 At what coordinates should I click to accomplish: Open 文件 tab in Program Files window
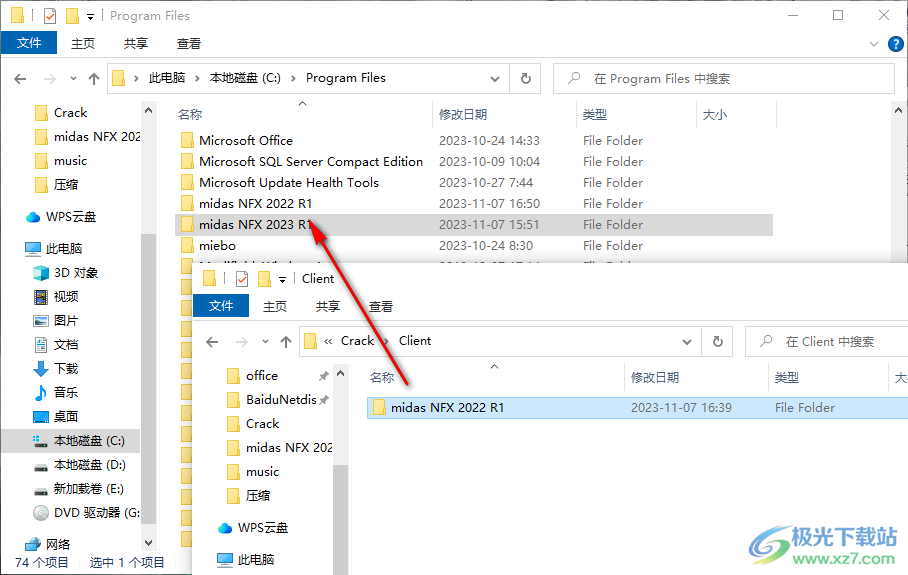tap(29, 43)
